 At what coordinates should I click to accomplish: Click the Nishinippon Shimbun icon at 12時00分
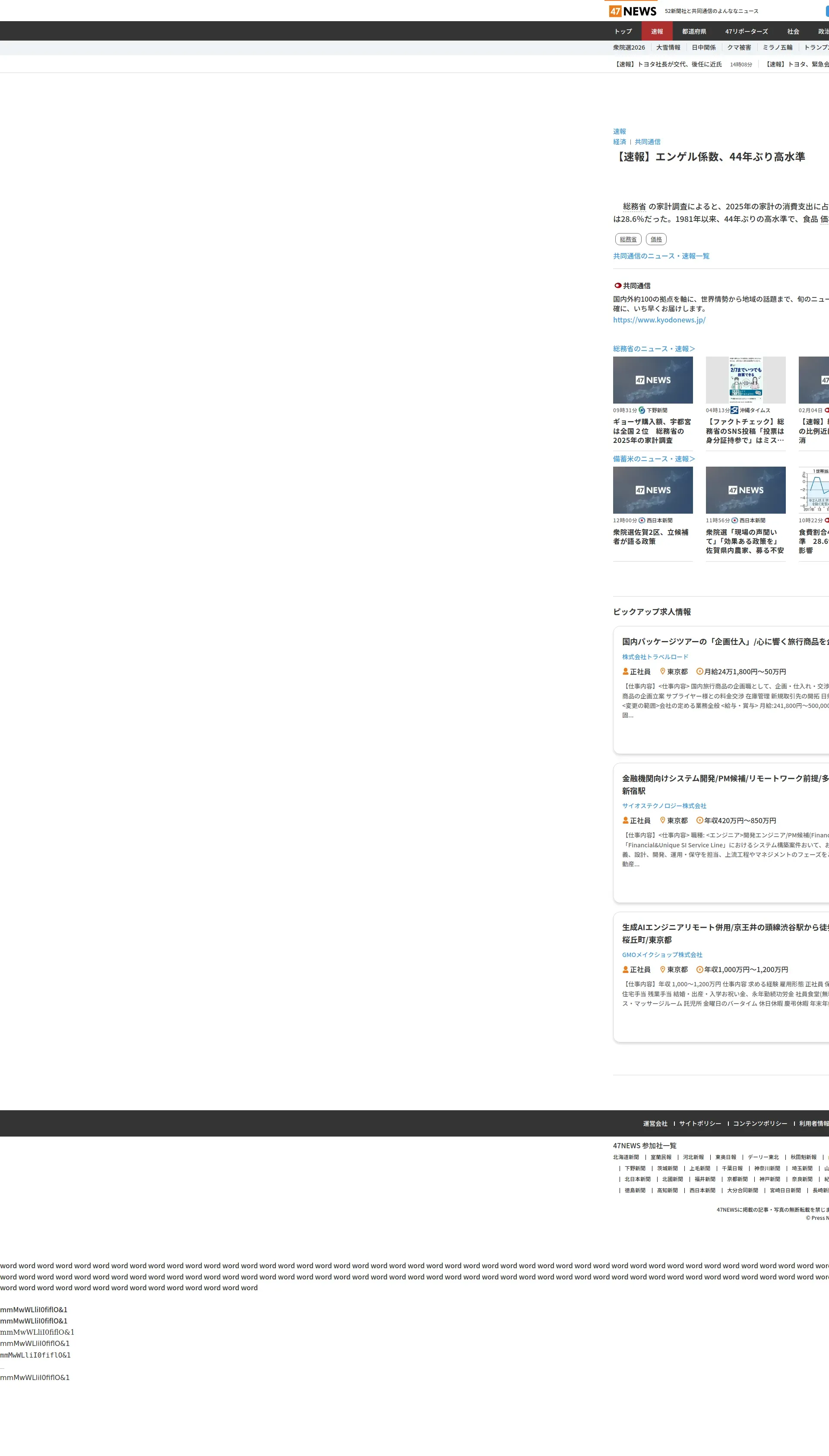coord(642,520)
